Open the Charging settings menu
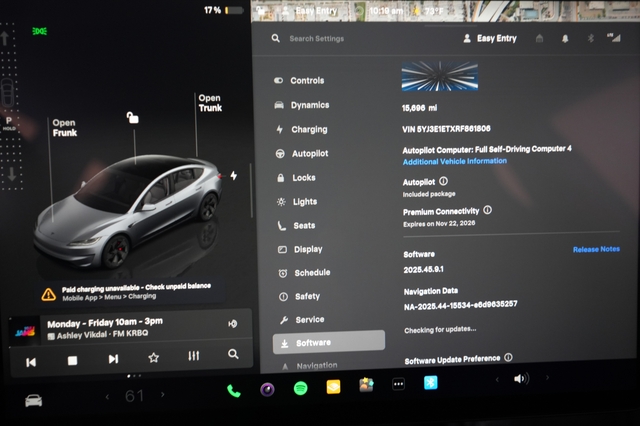 click(x=302, y=129)
